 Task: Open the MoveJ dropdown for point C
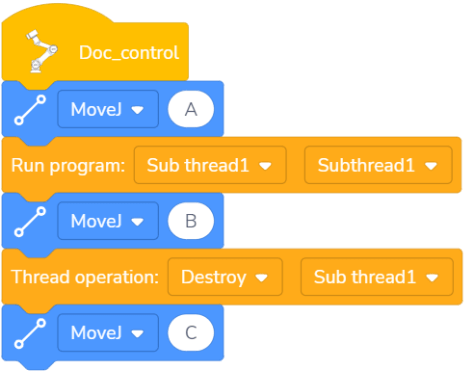[x=108, y=333]
